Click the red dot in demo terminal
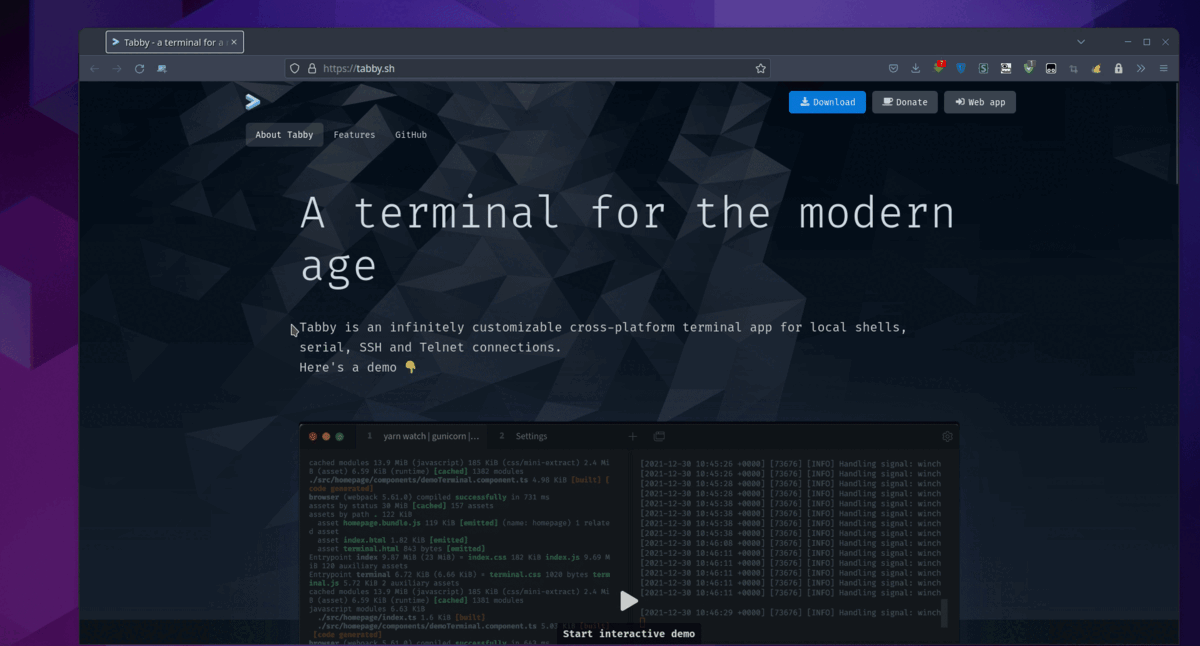The height and width of the screenshot is (646, 1200). tap(313, 437)
